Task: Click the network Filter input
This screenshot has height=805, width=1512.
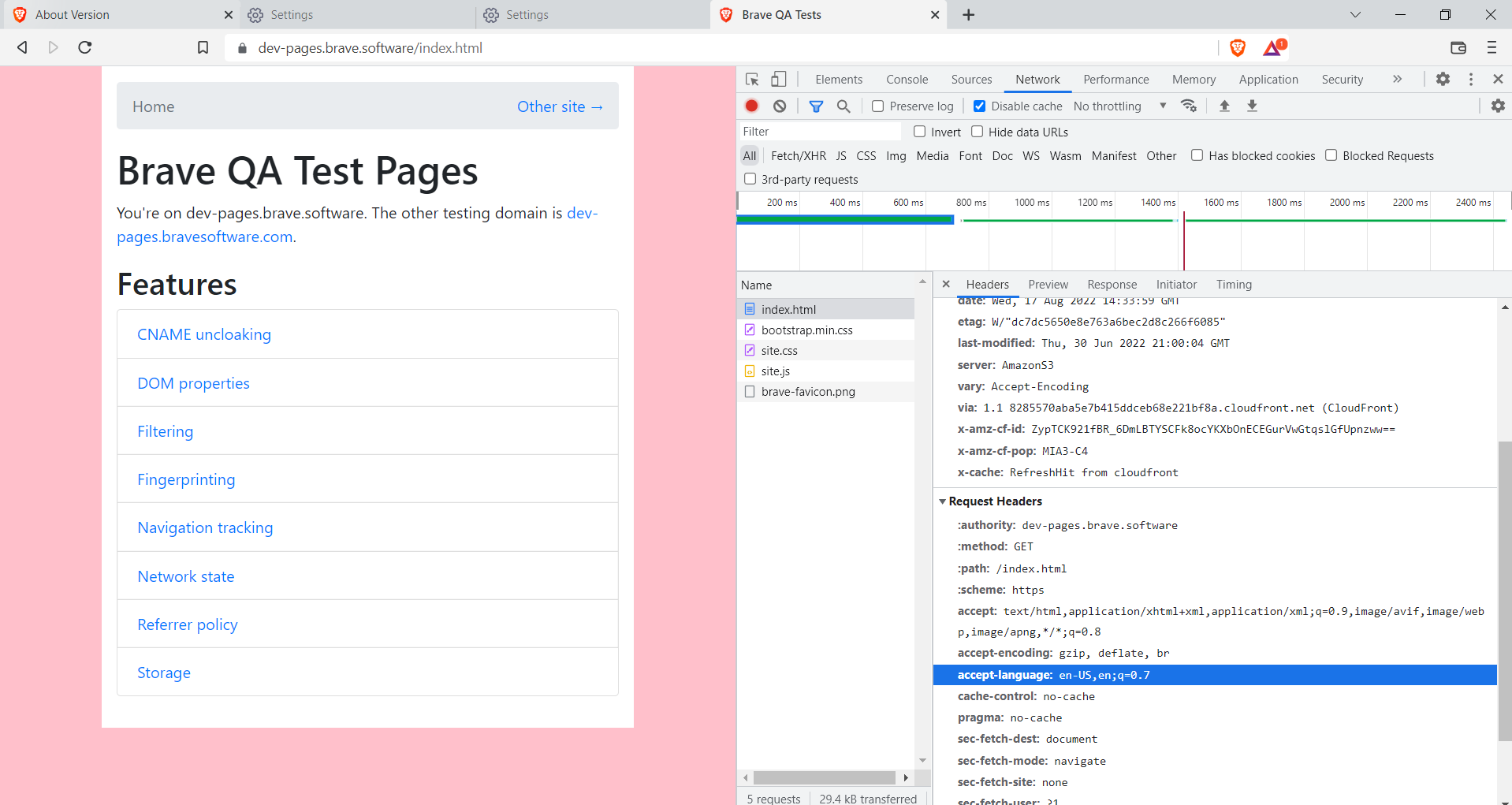Action: point(820,132)
